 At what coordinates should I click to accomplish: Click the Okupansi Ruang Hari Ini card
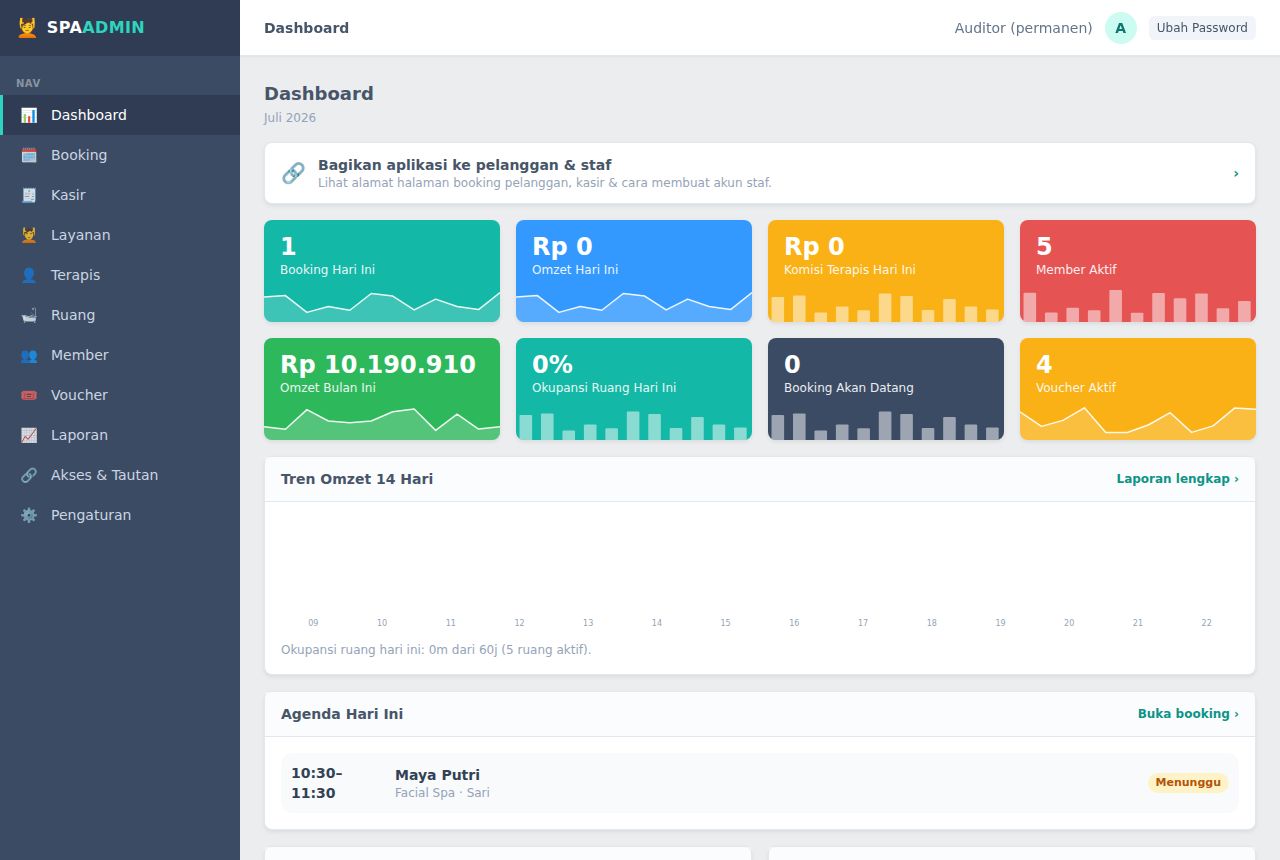tap(634, 389)
